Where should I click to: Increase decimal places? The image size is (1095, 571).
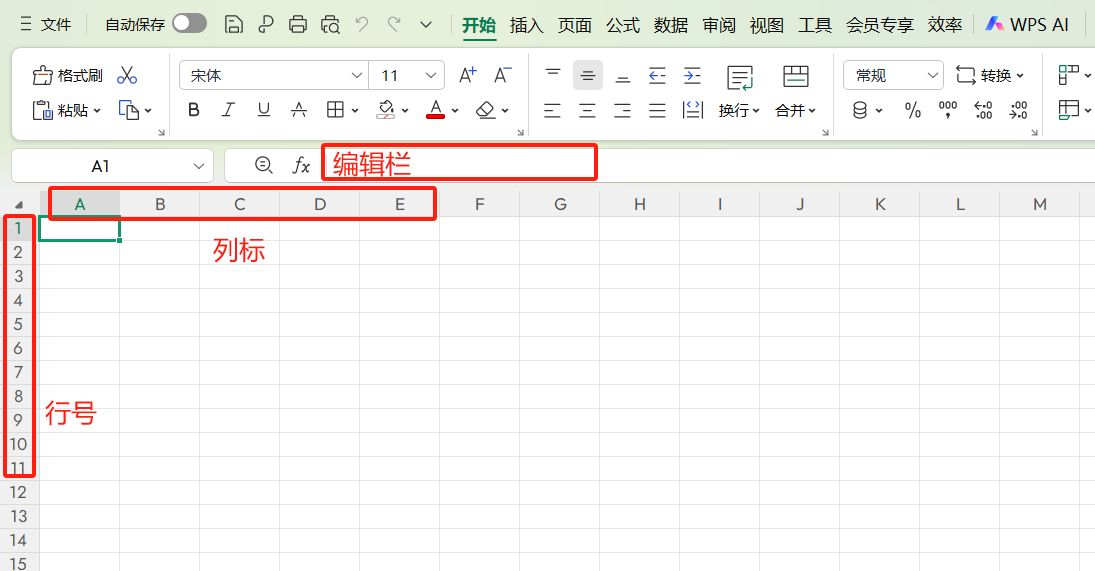click(x=983, y=110)
